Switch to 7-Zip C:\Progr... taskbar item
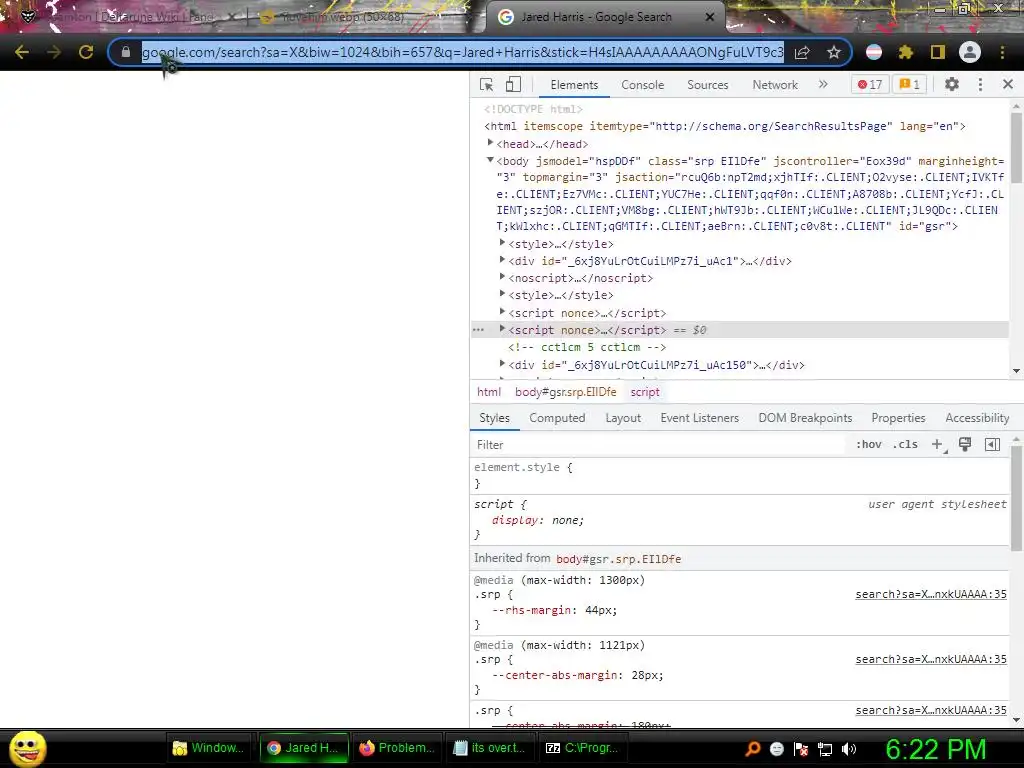The height and width of the screenshot is (768, 1024). [582, 748]
